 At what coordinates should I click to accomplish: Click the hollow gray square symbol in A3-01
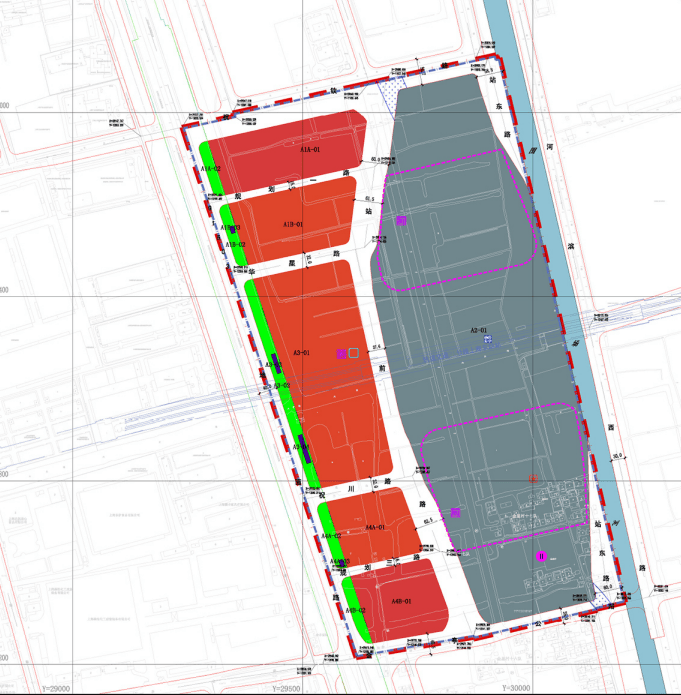tap(352, 352)
